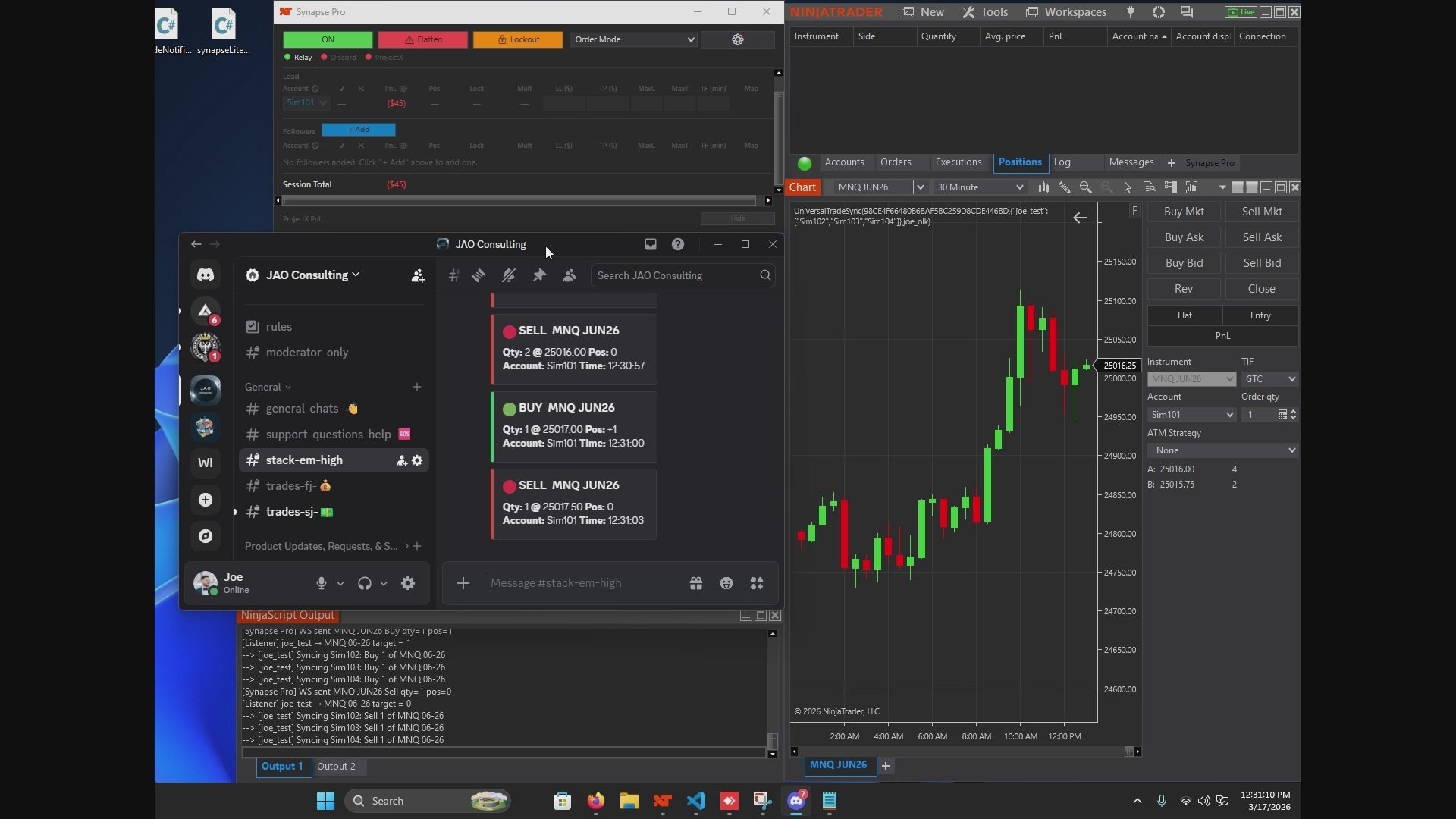
Task: Open Synapse Pro settings gear icon
Action: coord(737,39)
